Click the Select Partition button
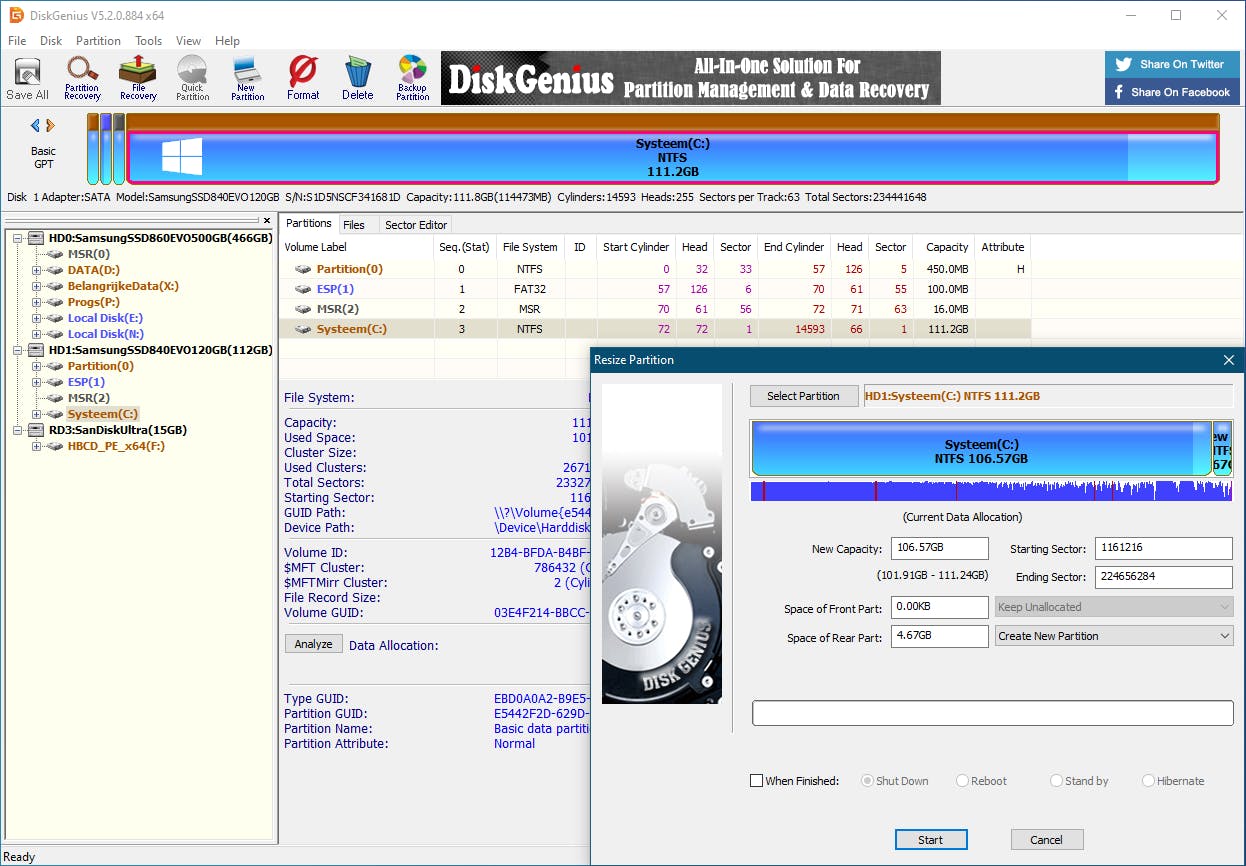The height and width of the screenshot is (866, 1246). [x=803, y=396]
